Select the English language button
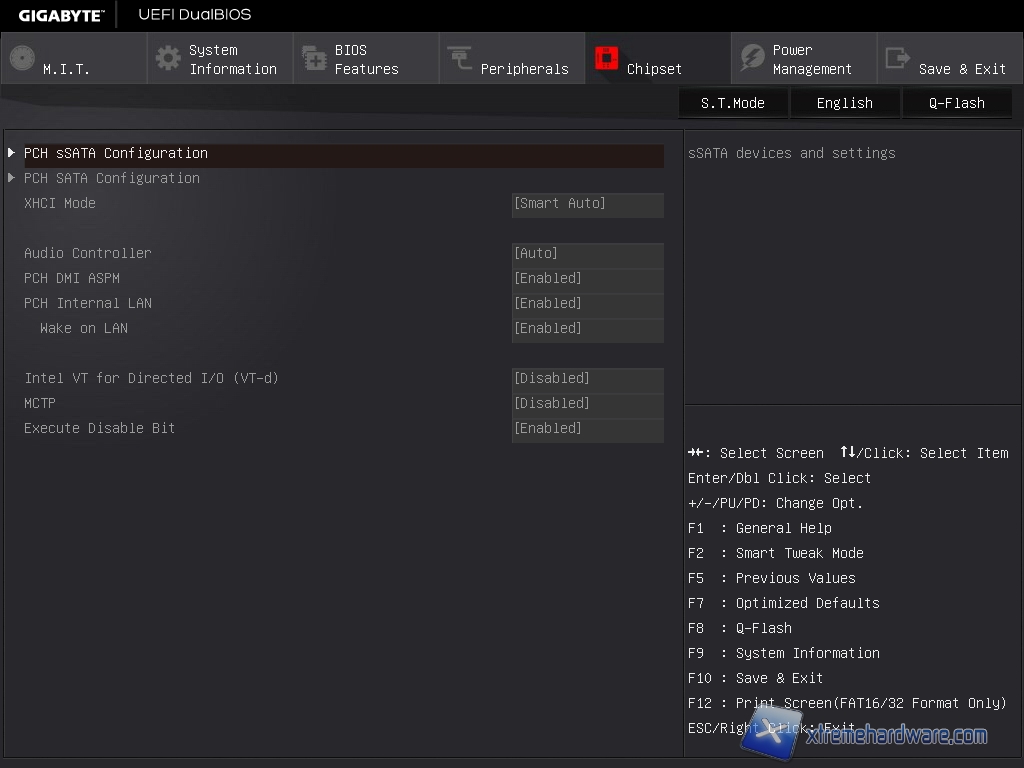This screenshot has width=1024, height=768. [844, 103]
